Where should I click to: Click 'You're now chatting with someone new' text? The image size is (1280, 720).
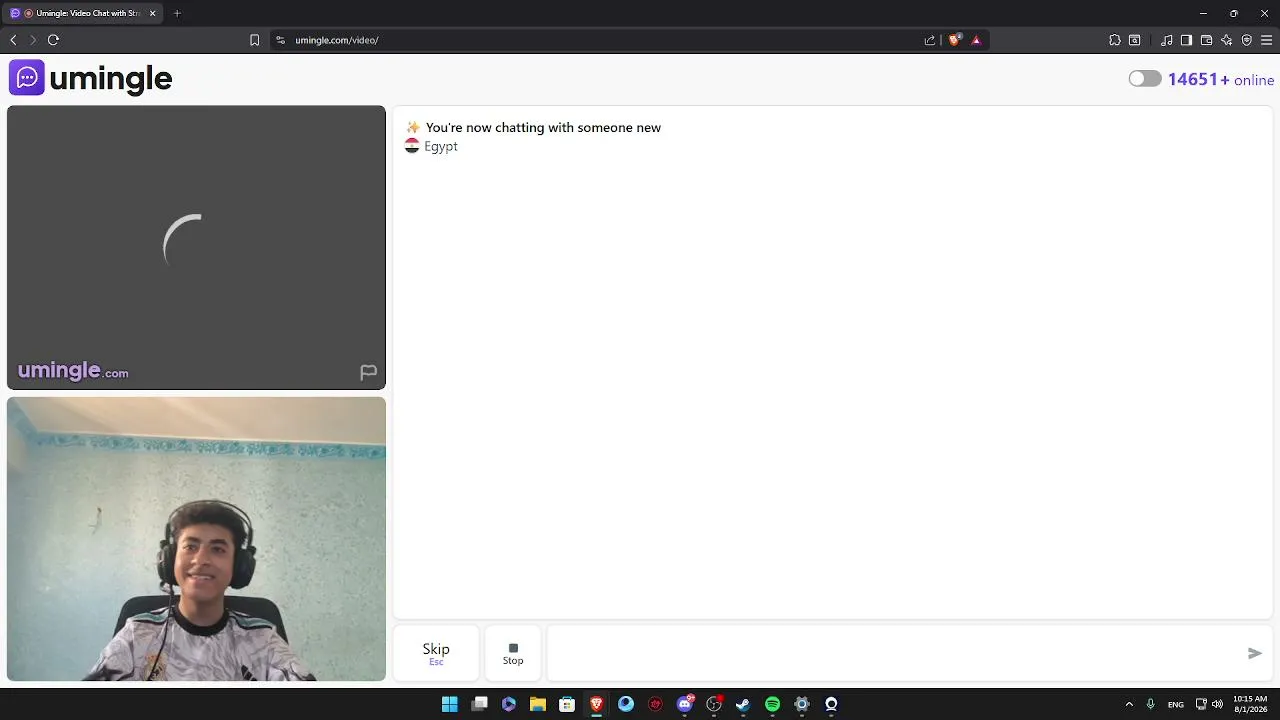pos(543,127)
